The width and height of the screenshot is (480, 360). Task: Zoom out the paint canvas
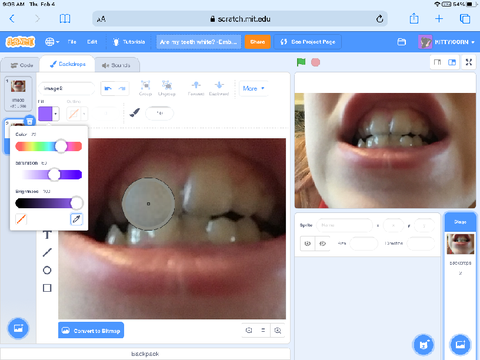249,330
